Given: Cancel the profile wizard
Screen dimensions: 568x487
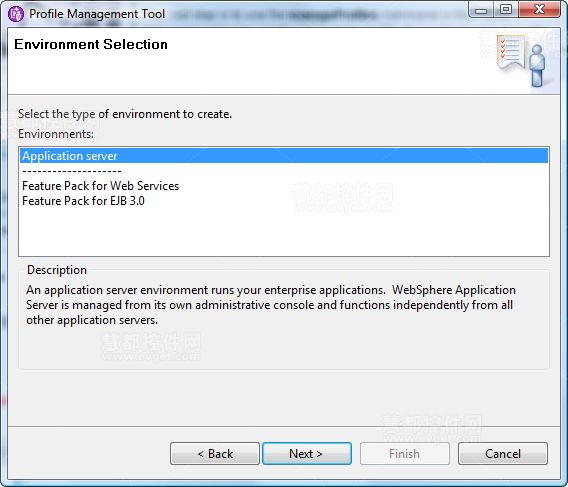Looking at the screenshot, I should [x=503, y=454].
